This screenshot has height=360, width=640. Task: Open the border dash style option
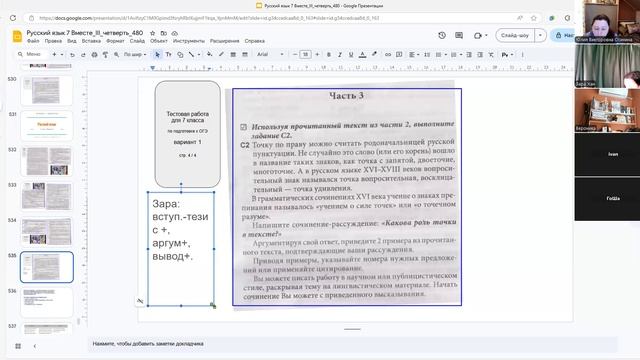[245, 55]
